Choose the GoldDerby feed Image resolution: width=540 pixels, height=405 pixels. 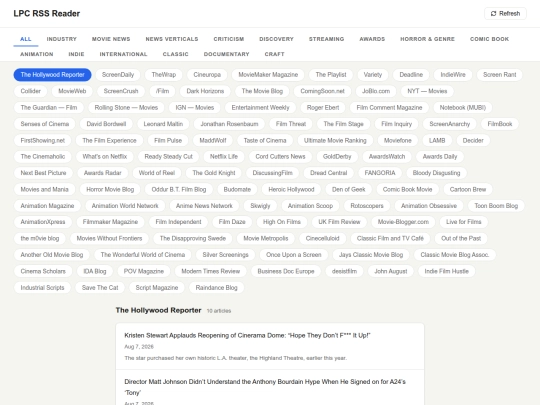(x=337, y=157)
